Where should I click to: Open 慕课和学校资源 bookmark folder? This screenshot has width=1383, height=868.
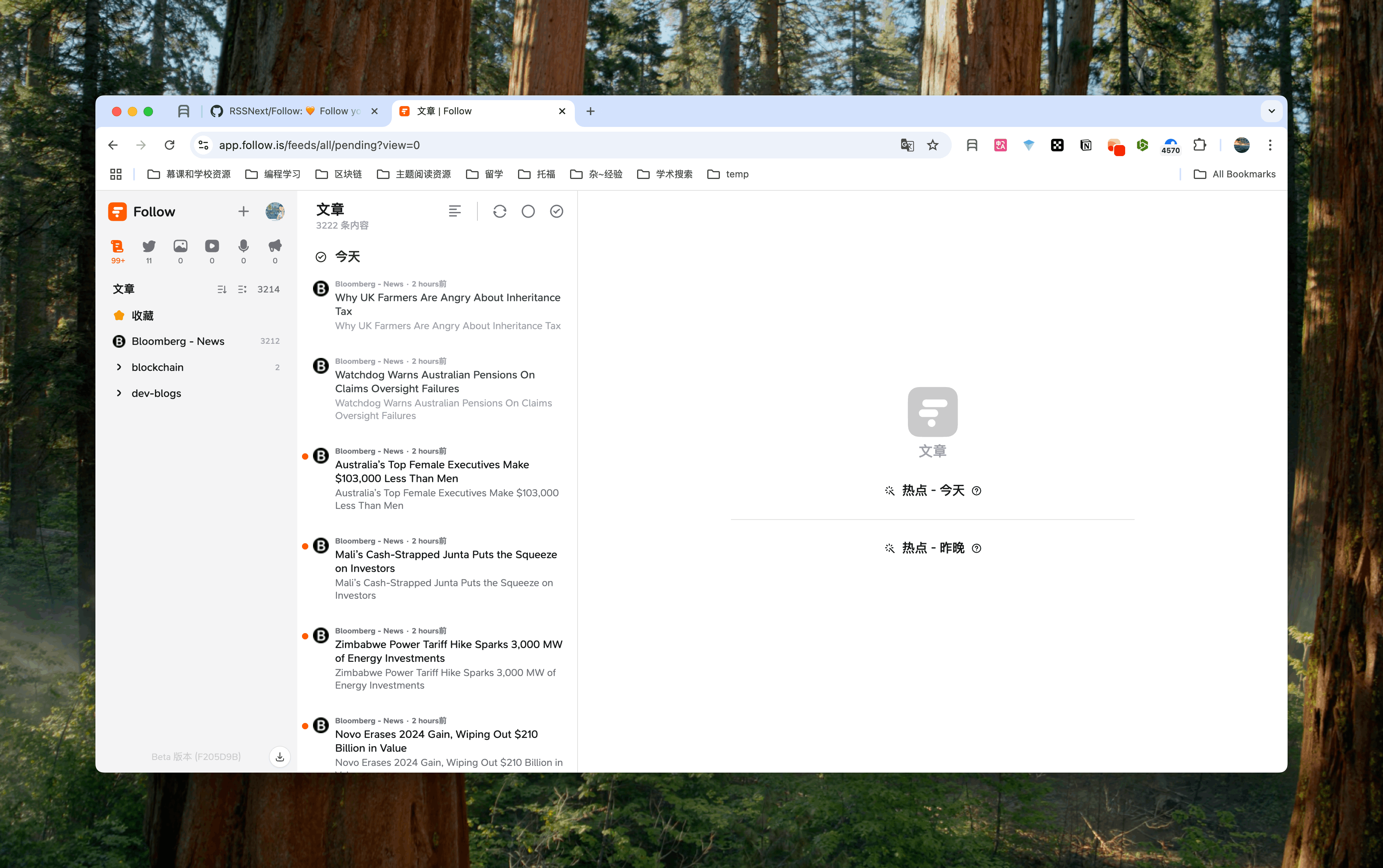(x=189, y=174)
